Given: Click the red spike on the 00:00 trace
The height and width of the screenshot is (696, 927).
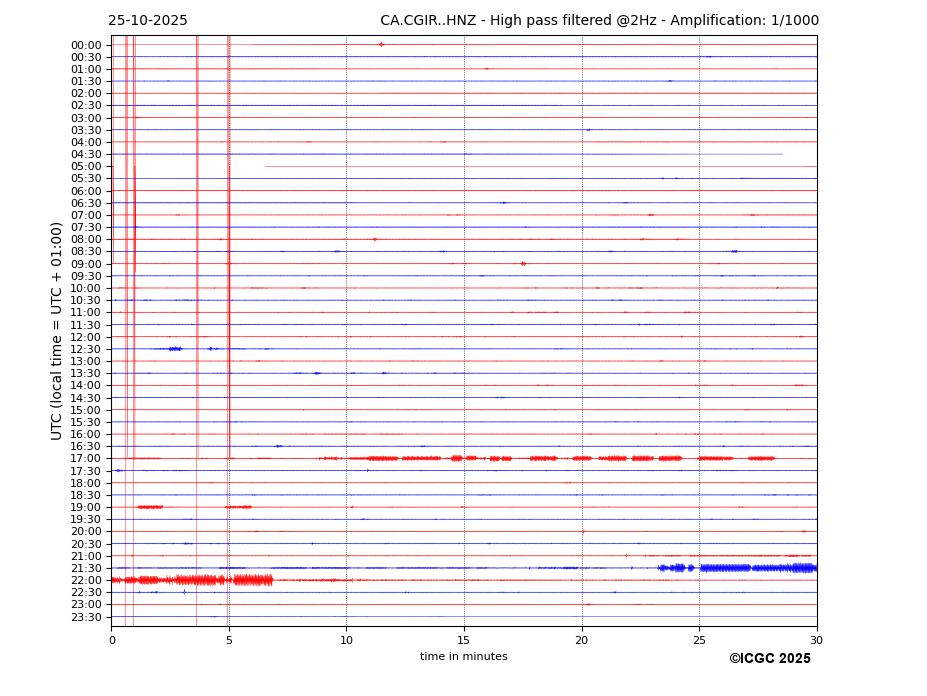Looking at the screenshot, I should point(381,44).
